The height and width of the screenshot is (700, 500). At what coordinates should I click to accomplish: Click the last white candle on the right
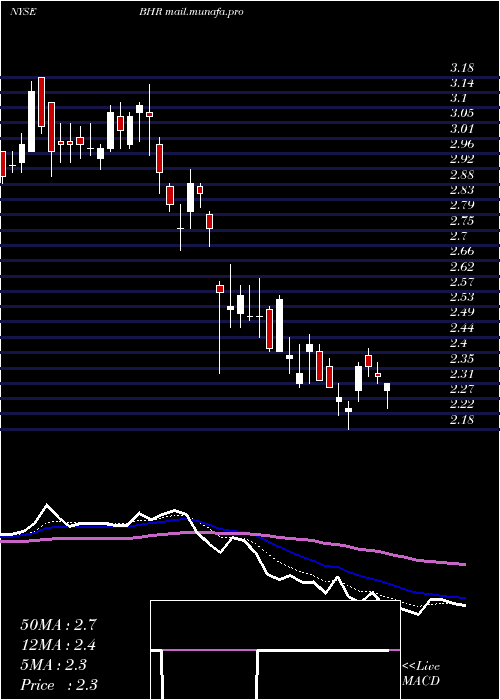click(x=387, y=396)
